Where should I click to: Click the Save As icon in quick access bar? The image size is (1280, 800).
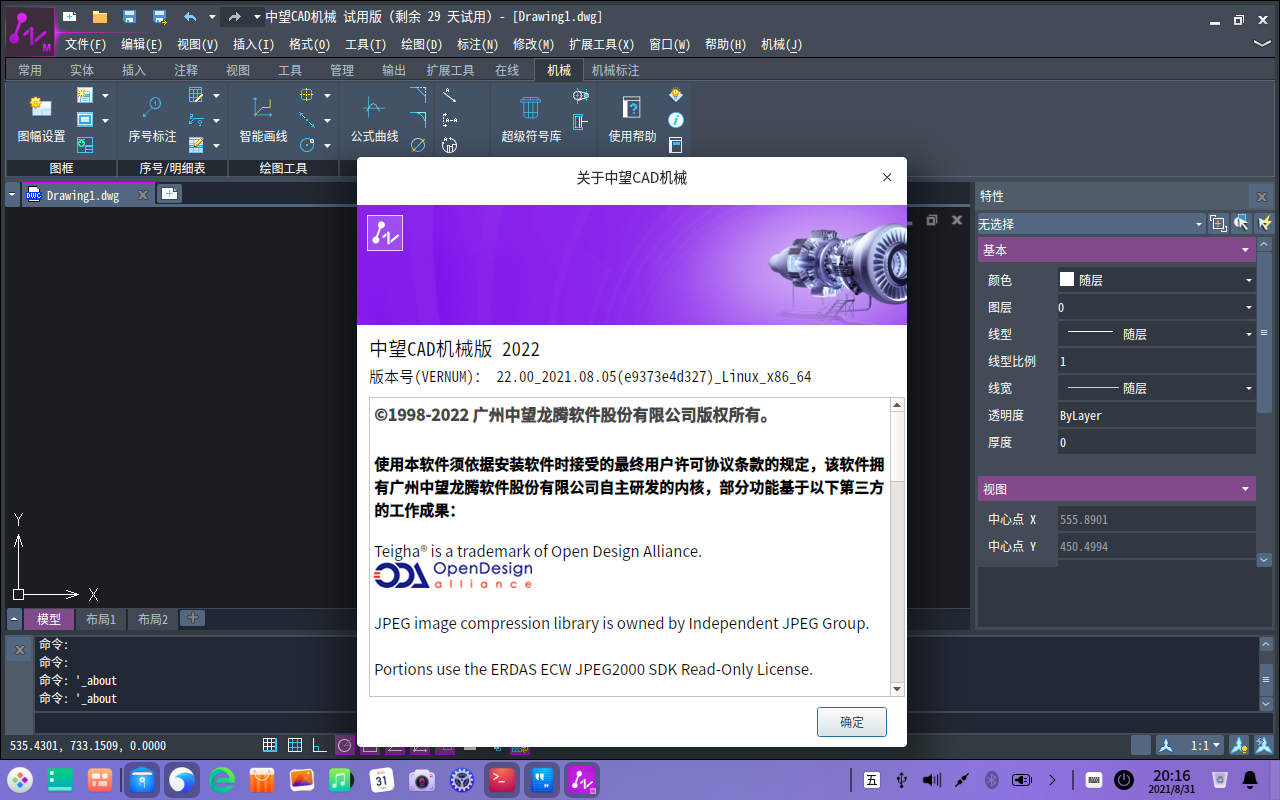pos(159,16)
